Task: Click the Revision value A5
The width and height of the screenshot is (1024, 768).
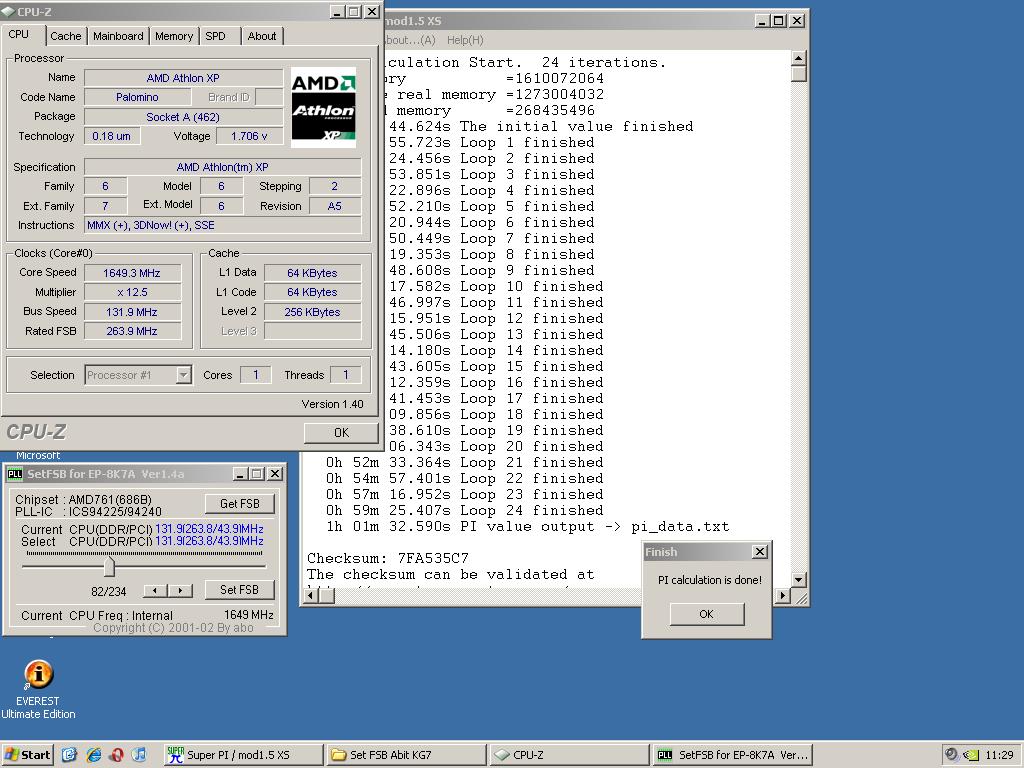Action: 334,206
